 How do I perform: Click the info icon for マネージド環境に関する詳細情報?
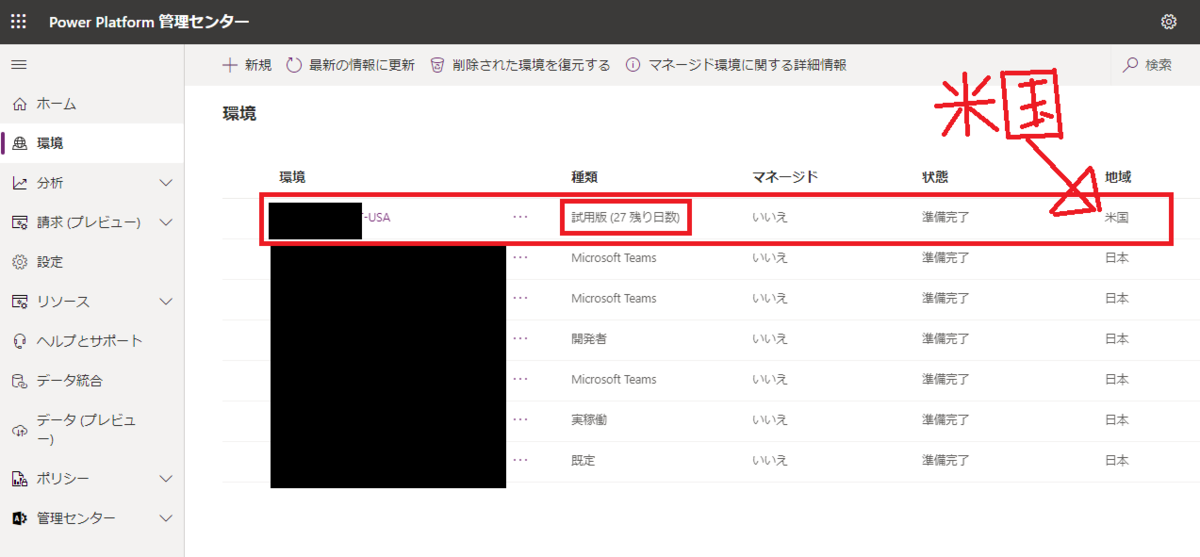tap(633, 65)
